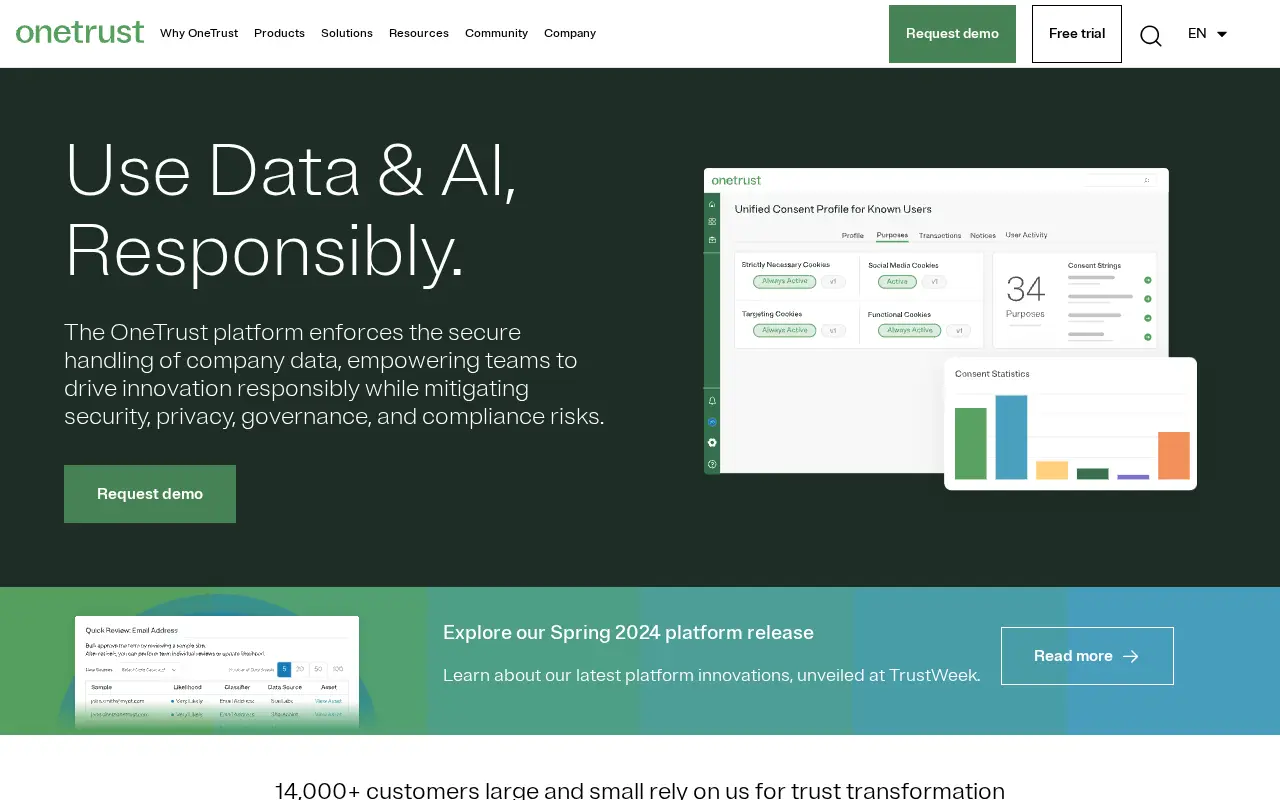Click the Quick Review Email Address thumbnail

[217, 672]
